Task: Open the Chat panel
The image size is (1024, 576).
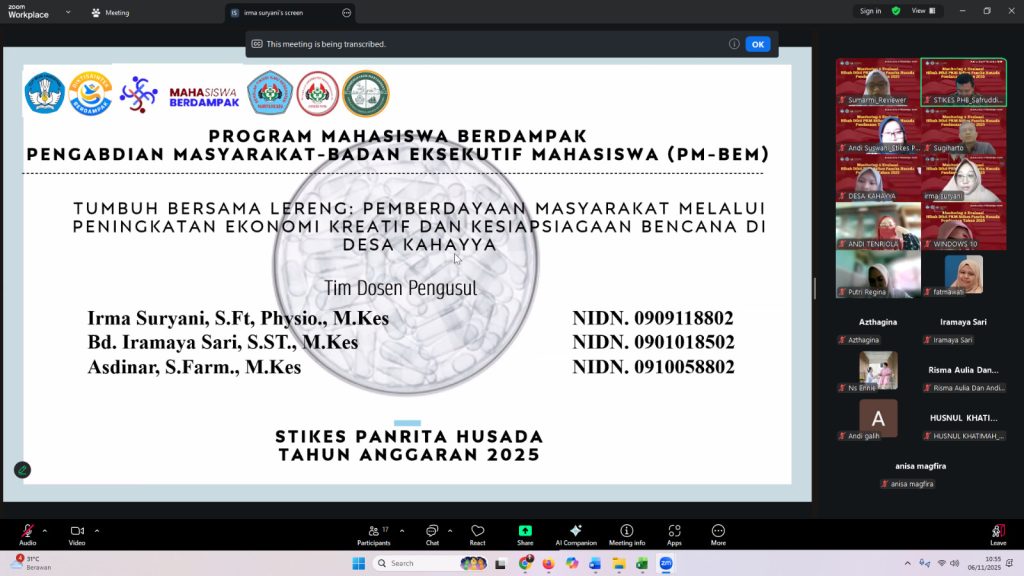Action: tap(432, 534)
